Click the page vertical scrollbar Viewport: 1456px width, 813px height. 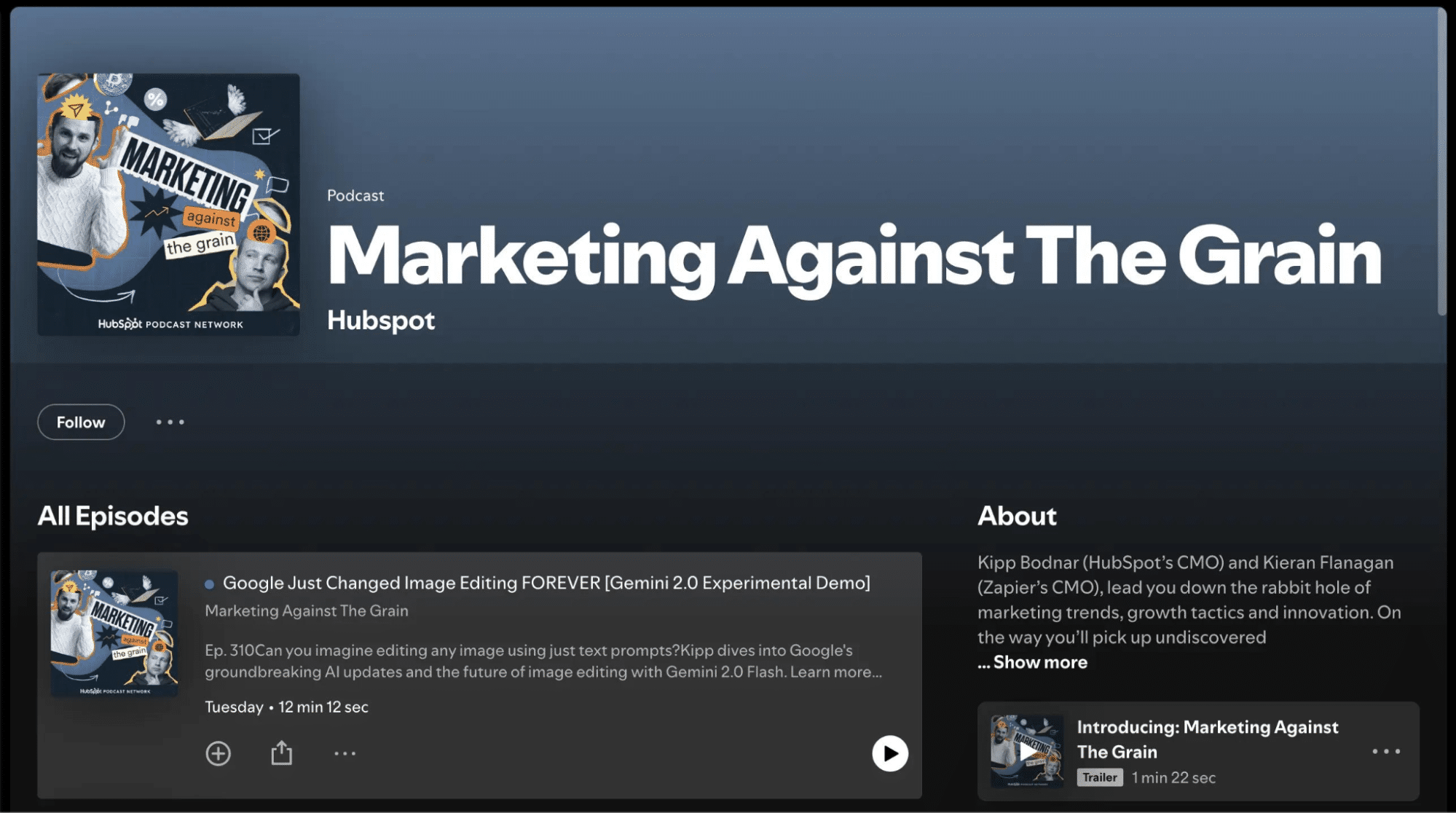click(x=1441, y=162)
